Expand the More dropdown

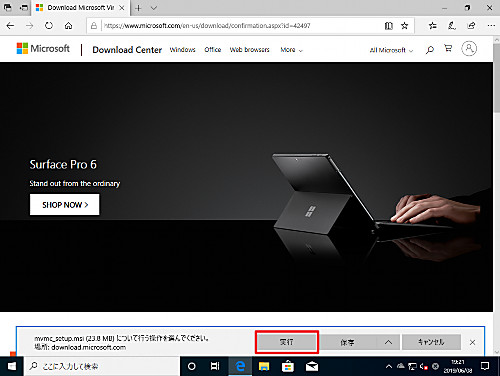(291, 50)
